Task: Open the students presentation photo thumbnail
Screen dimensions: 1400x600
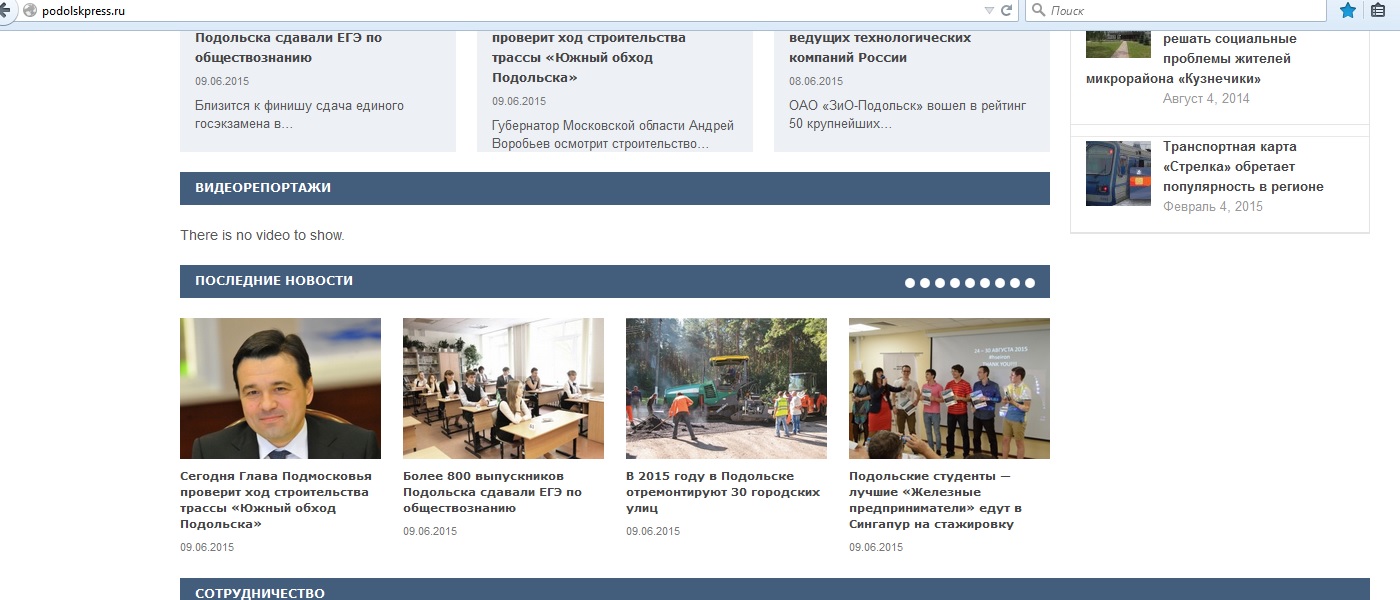Action: coord(949,388)
